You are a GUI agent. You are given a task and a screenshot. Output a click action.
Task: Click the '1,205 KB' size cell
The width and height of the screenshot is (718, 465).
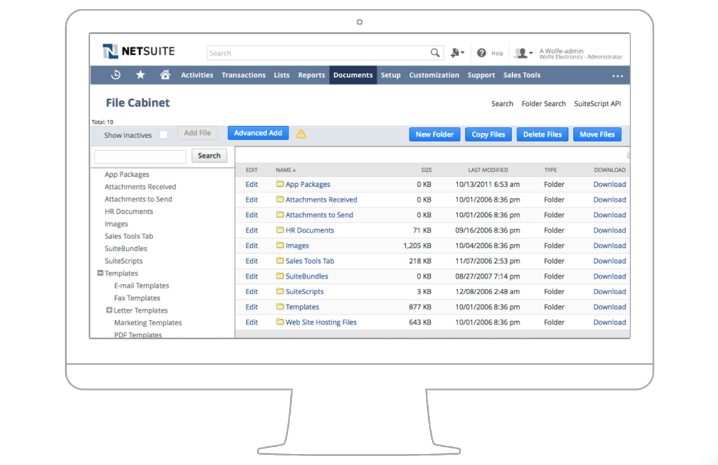tap(417, 246)
